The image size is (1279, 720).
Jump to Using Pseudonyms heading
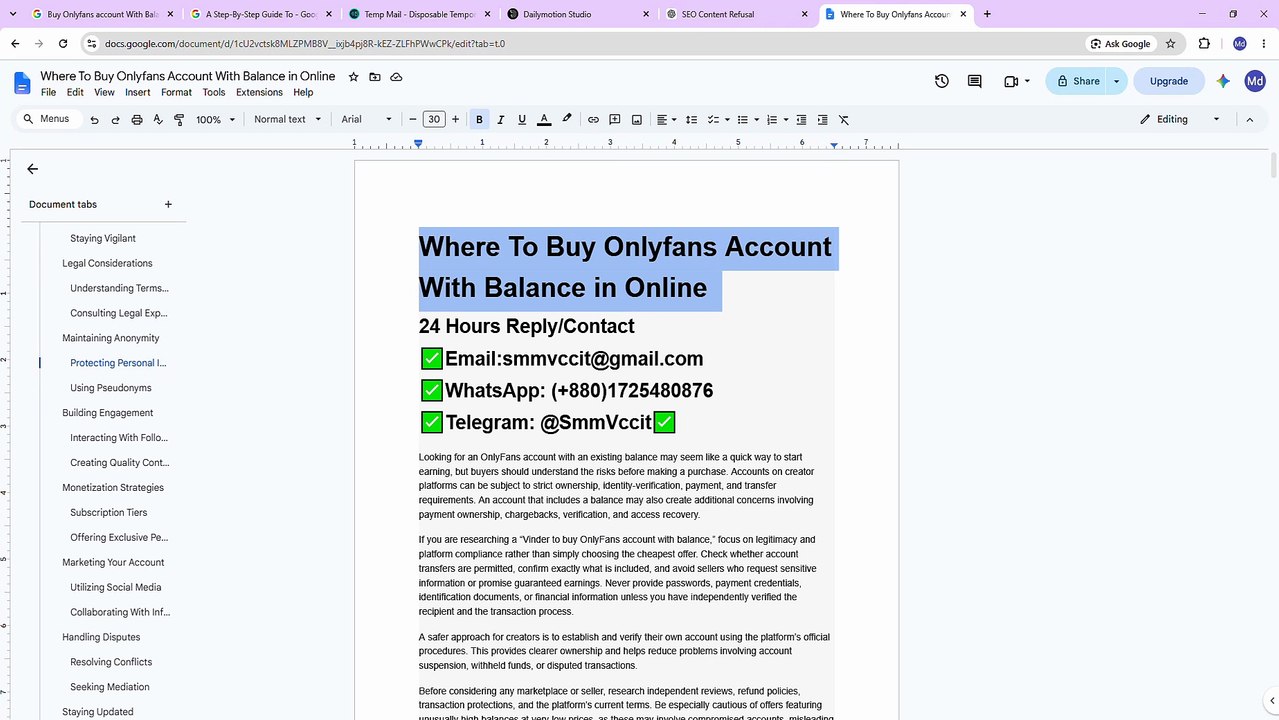pyautogui.click(x=111, y=388)
